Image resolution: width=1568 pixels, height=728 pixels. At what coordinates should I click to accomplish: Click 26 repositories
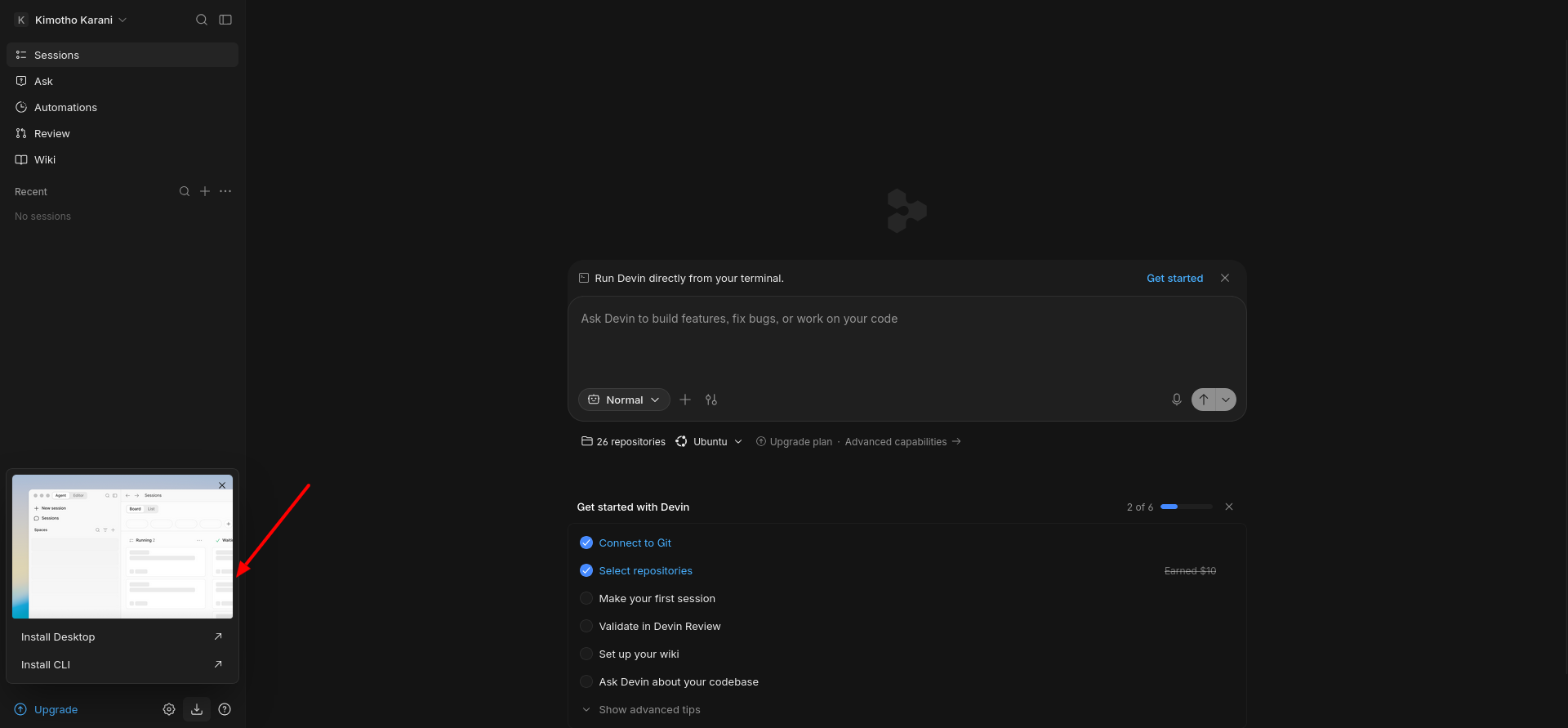click(623, 441)
